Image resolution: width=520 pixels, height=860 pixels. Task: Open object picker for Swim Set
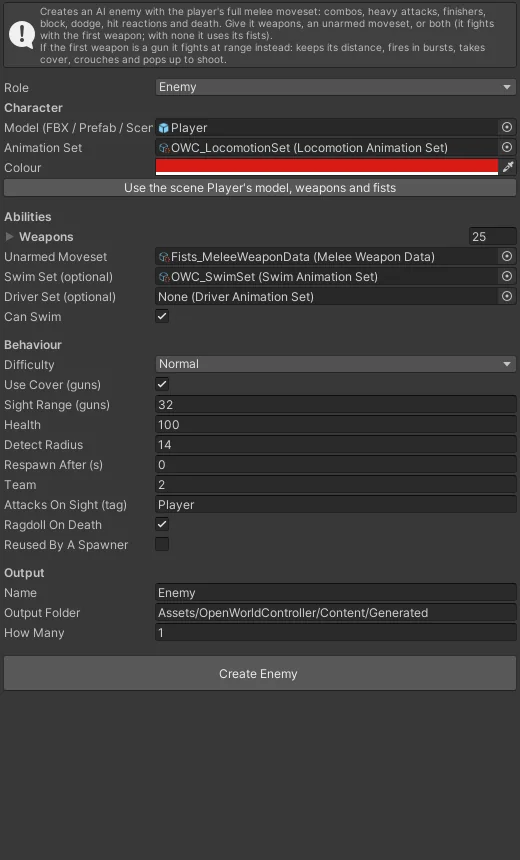pos(507,276)
